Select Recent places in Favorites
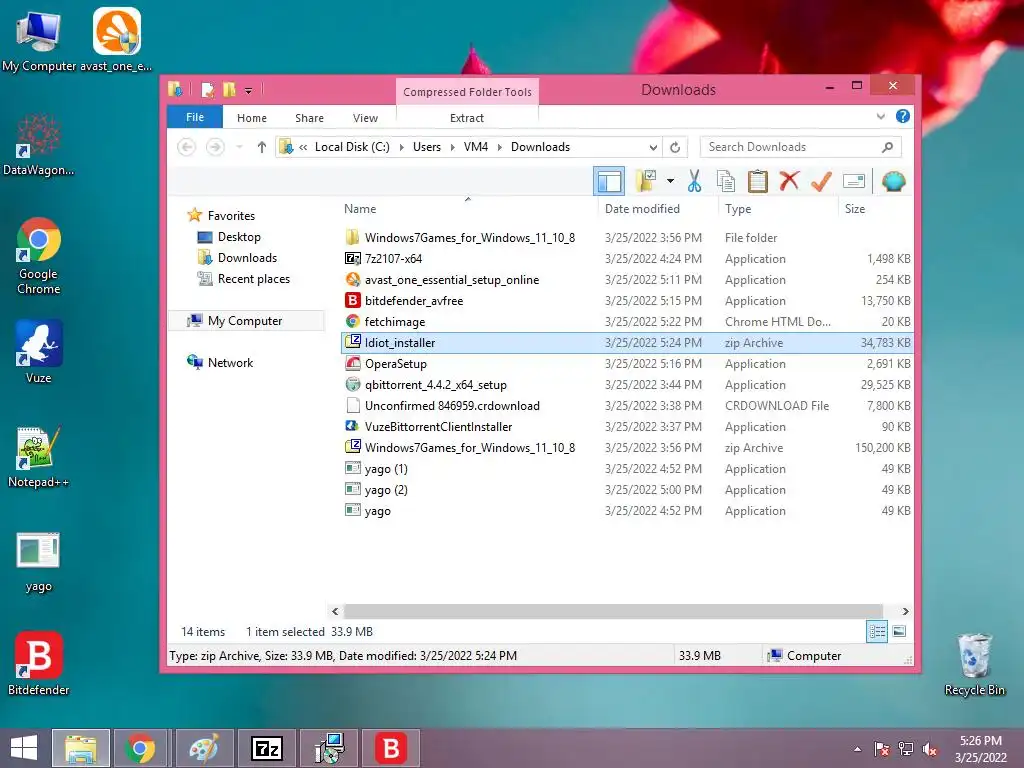The width and height of the screenshot is (1024, 768). coord(253,279)
